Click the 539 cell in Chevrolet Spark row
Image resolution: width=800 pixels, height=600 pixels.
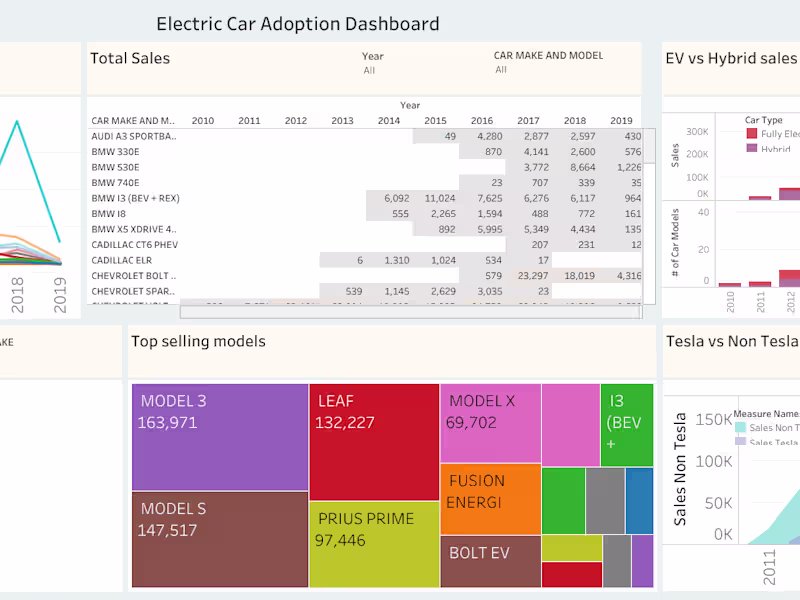354,291
